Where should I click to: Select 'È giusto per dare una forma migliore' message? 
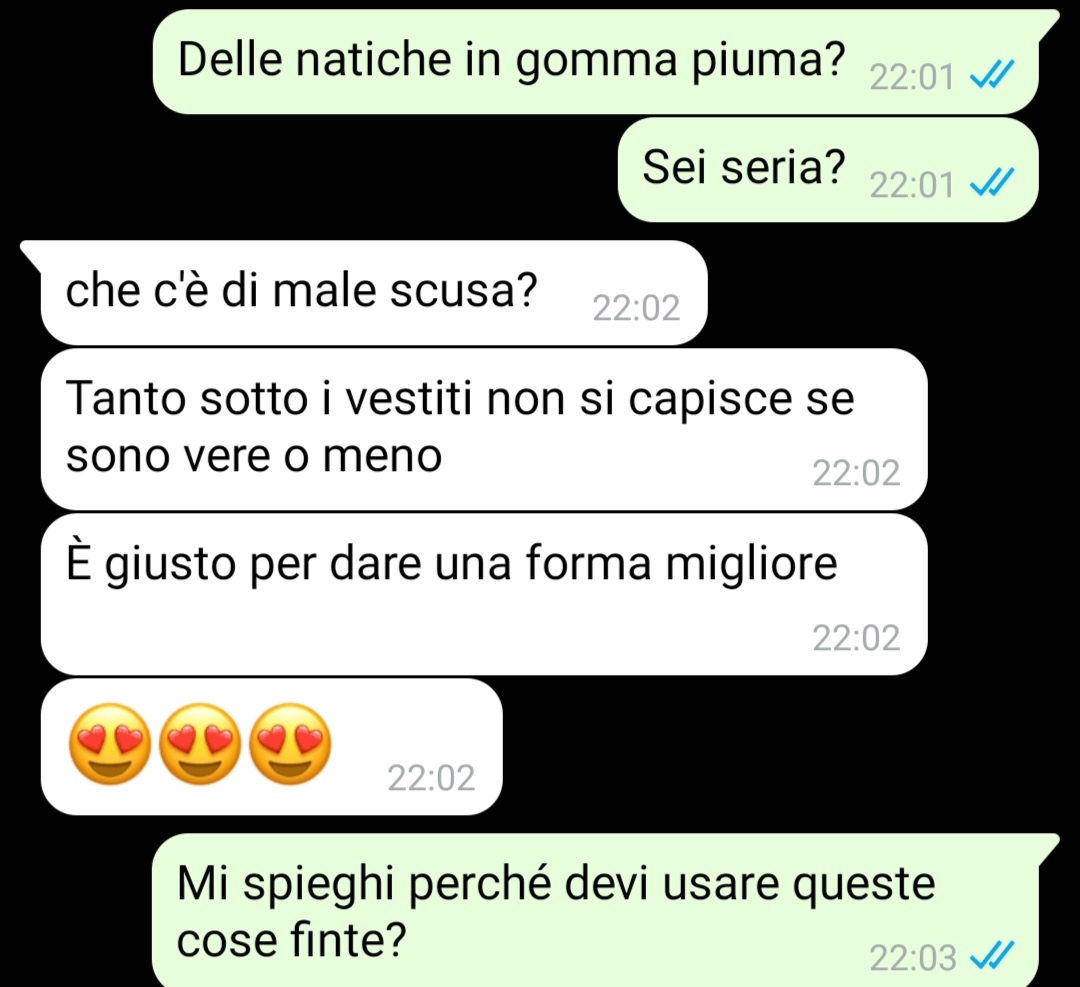484,594
